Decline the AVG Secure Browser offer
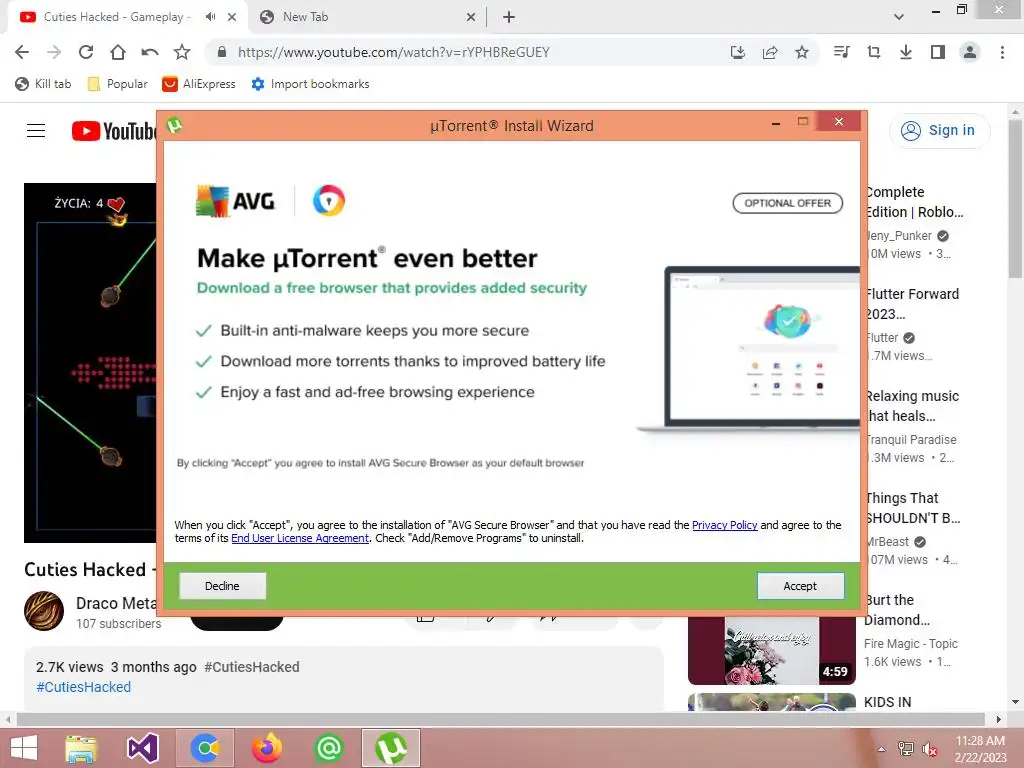This screenshot has height=768, width=1024. pyautogui.click(x=223, y=586)
